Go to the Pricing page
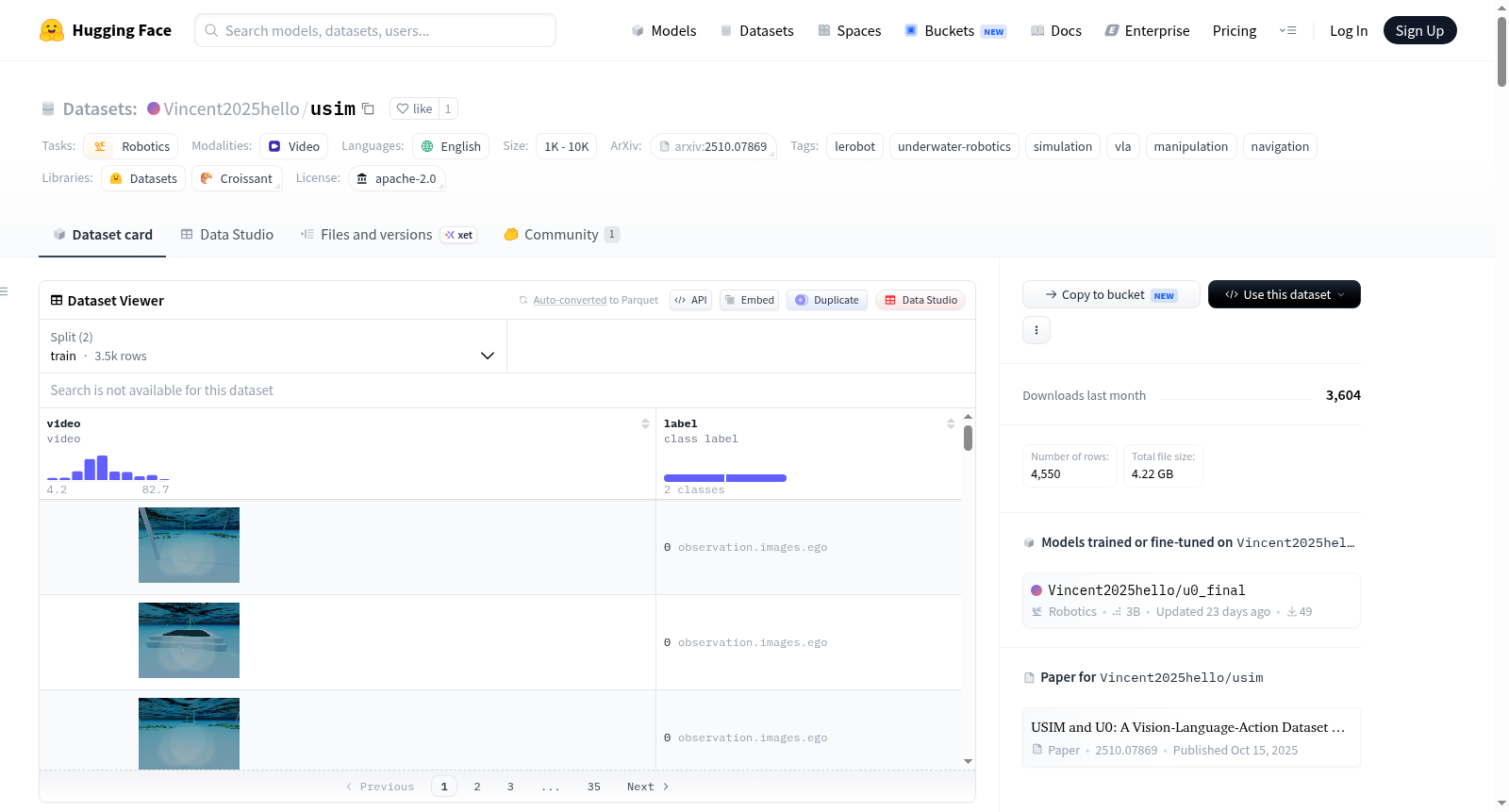The image size is (1509, 812). pos(1235,30)
